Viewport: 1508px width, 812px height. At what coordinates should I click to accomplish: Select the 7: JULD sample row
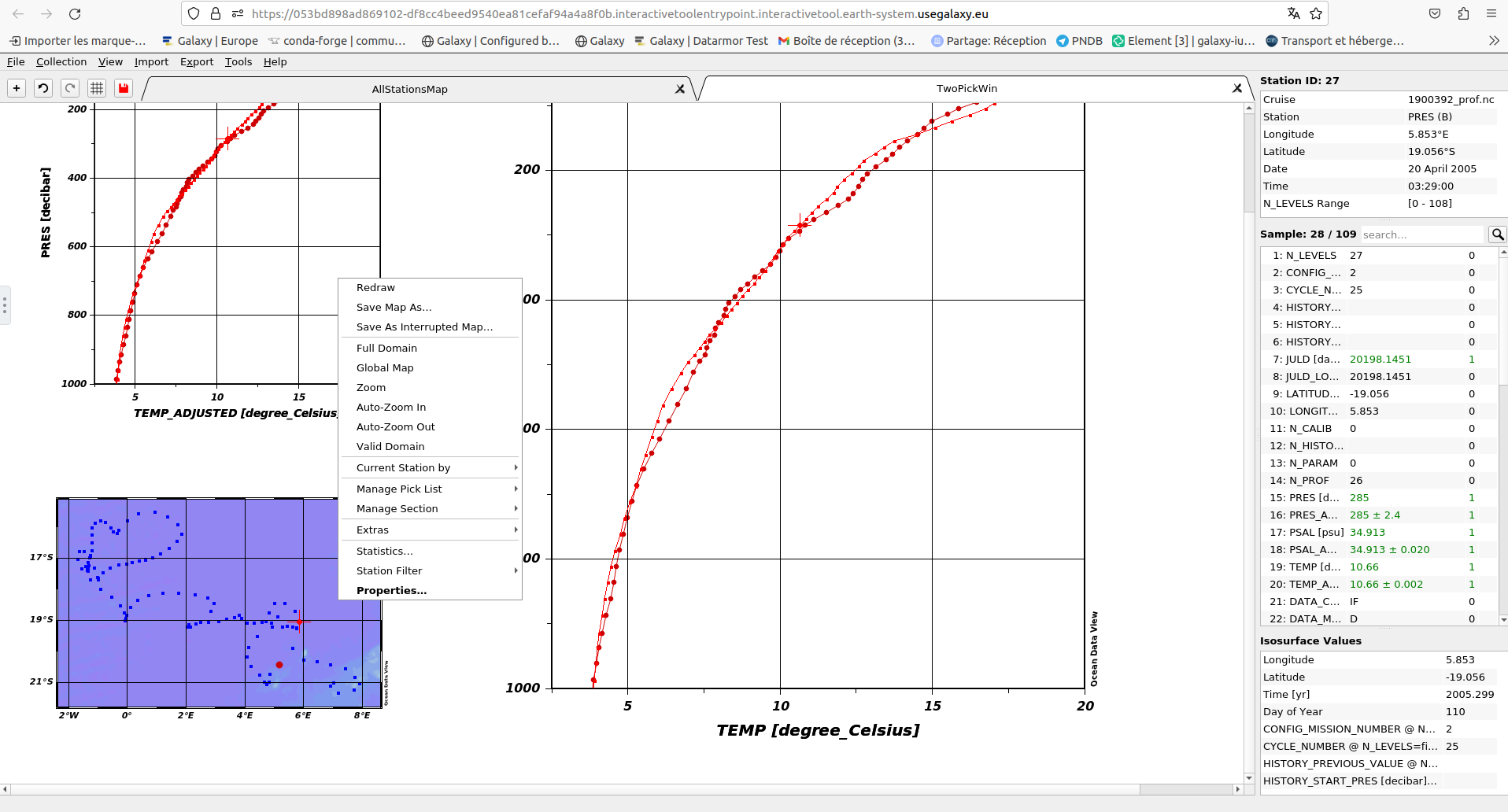coord(1378,360)
